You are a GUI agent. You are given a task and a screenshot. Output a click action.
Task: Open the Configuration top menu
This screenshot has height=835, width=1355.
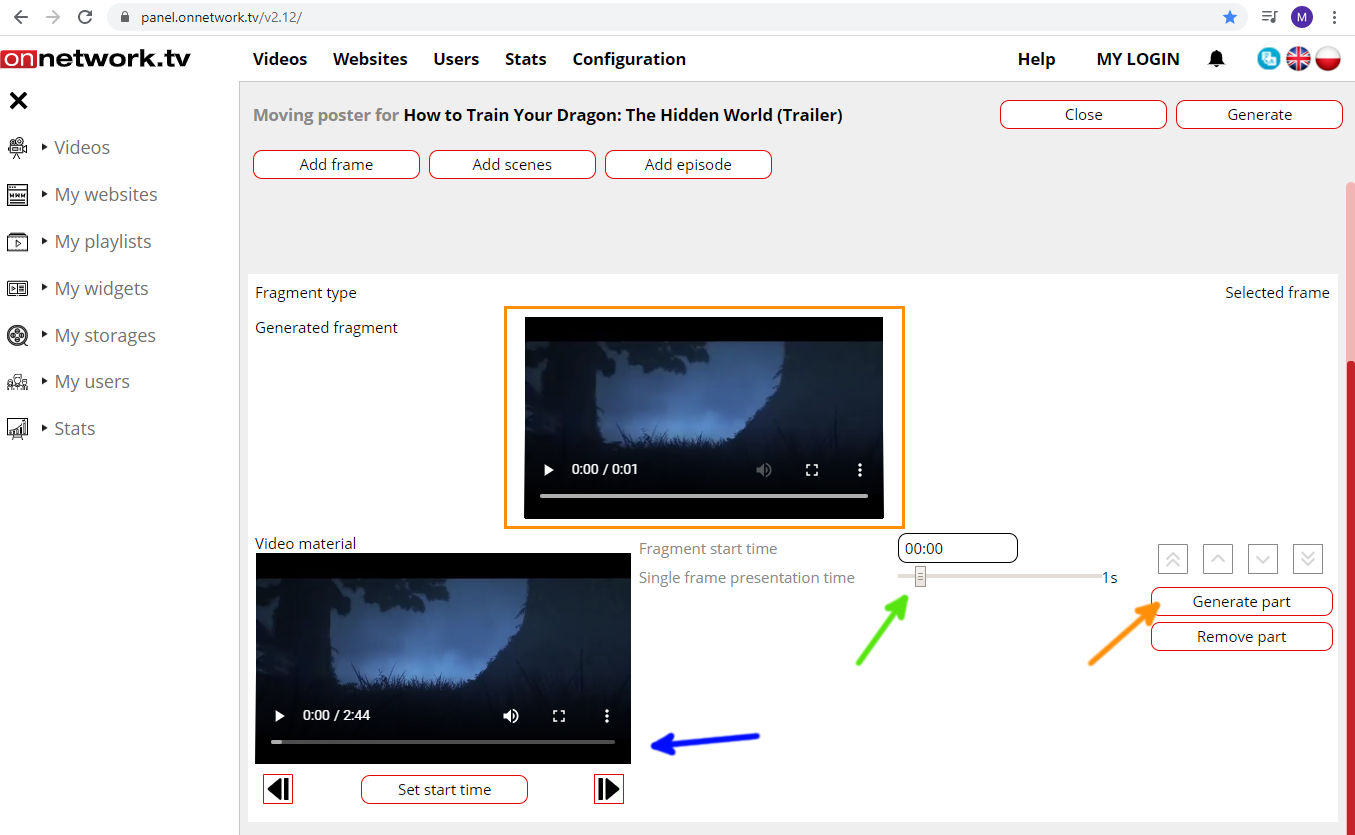coord(629,59)
